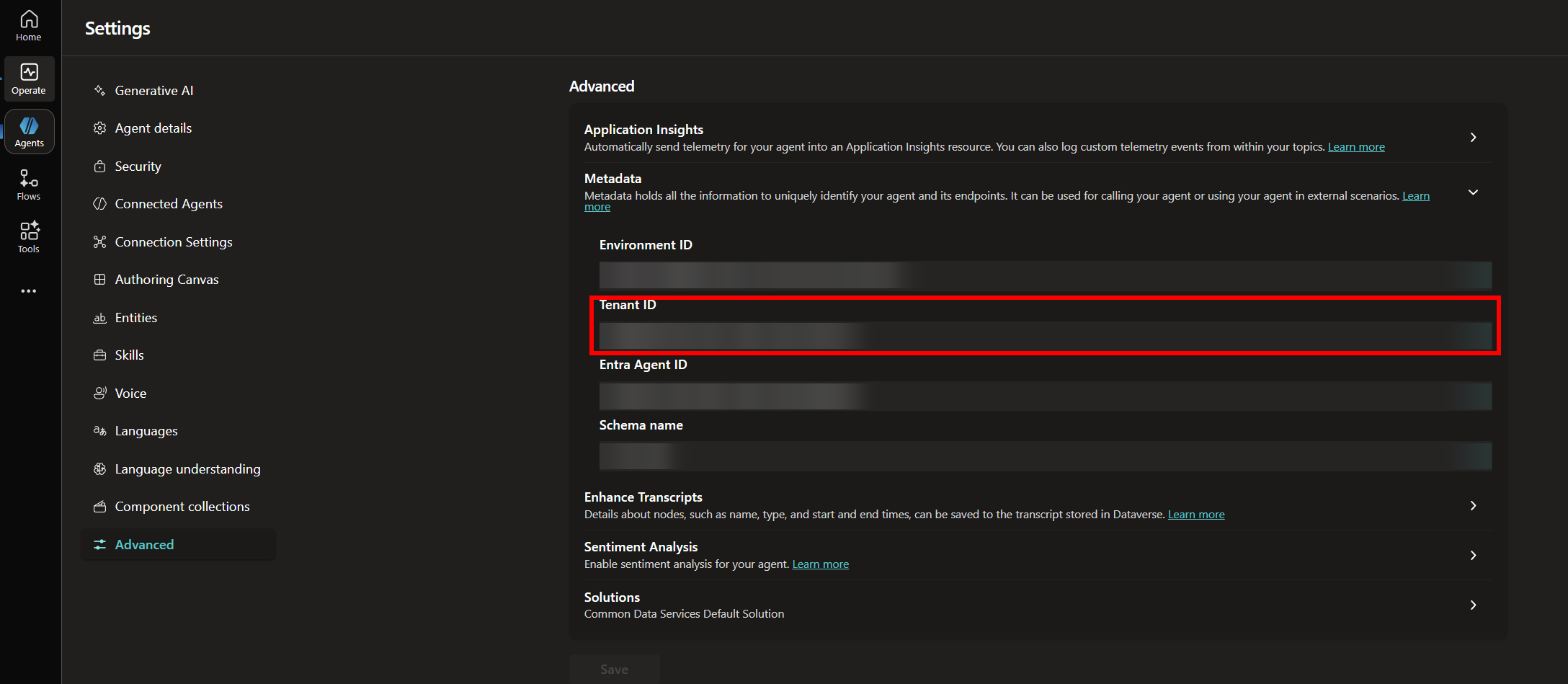1568x684 pixels.
Task: Click the Sentiment Analysis heading
Action: [x=641, y=547]
